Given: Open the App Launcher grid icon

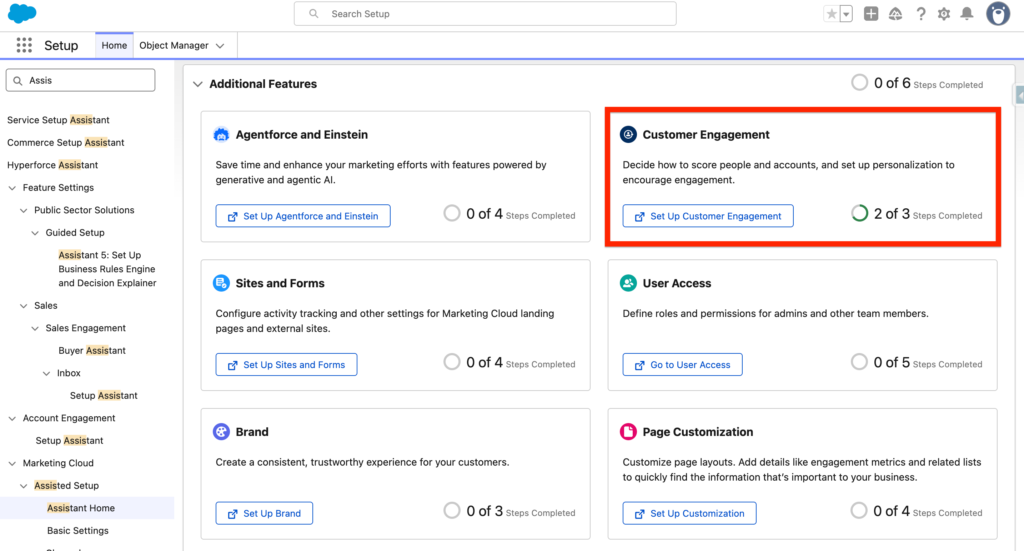Looking at the screenshot, I should [x=24, y=46].
